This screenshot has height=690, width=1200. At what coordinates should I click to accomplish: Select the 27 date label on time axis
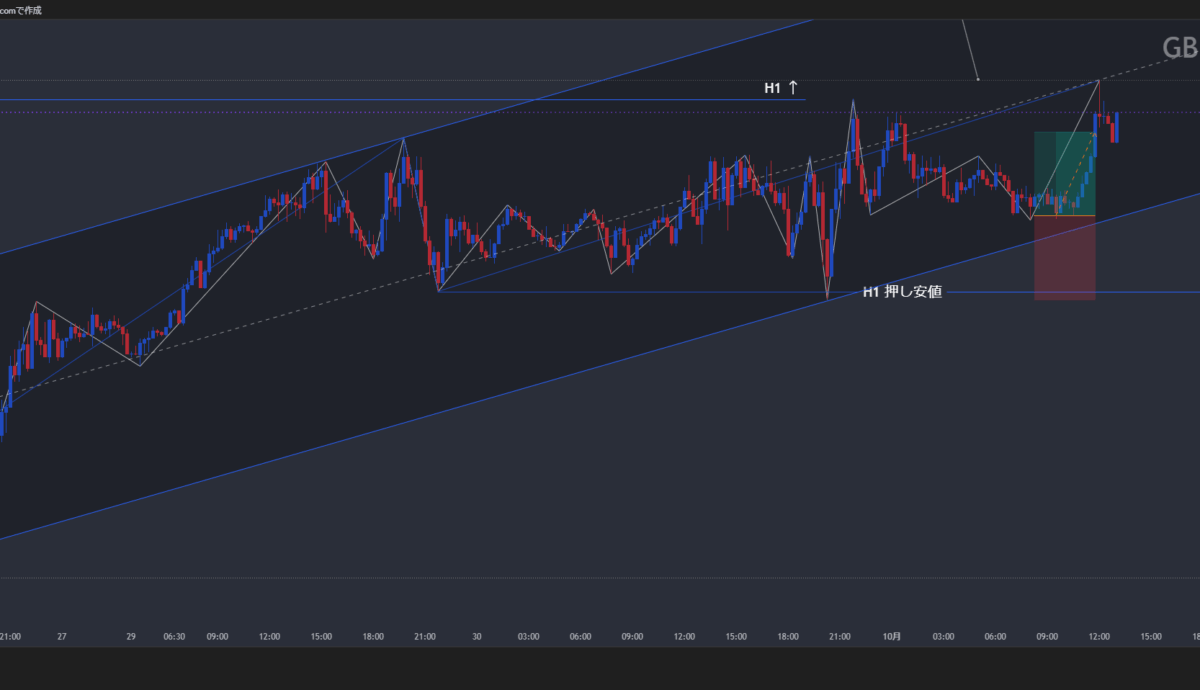62,636
